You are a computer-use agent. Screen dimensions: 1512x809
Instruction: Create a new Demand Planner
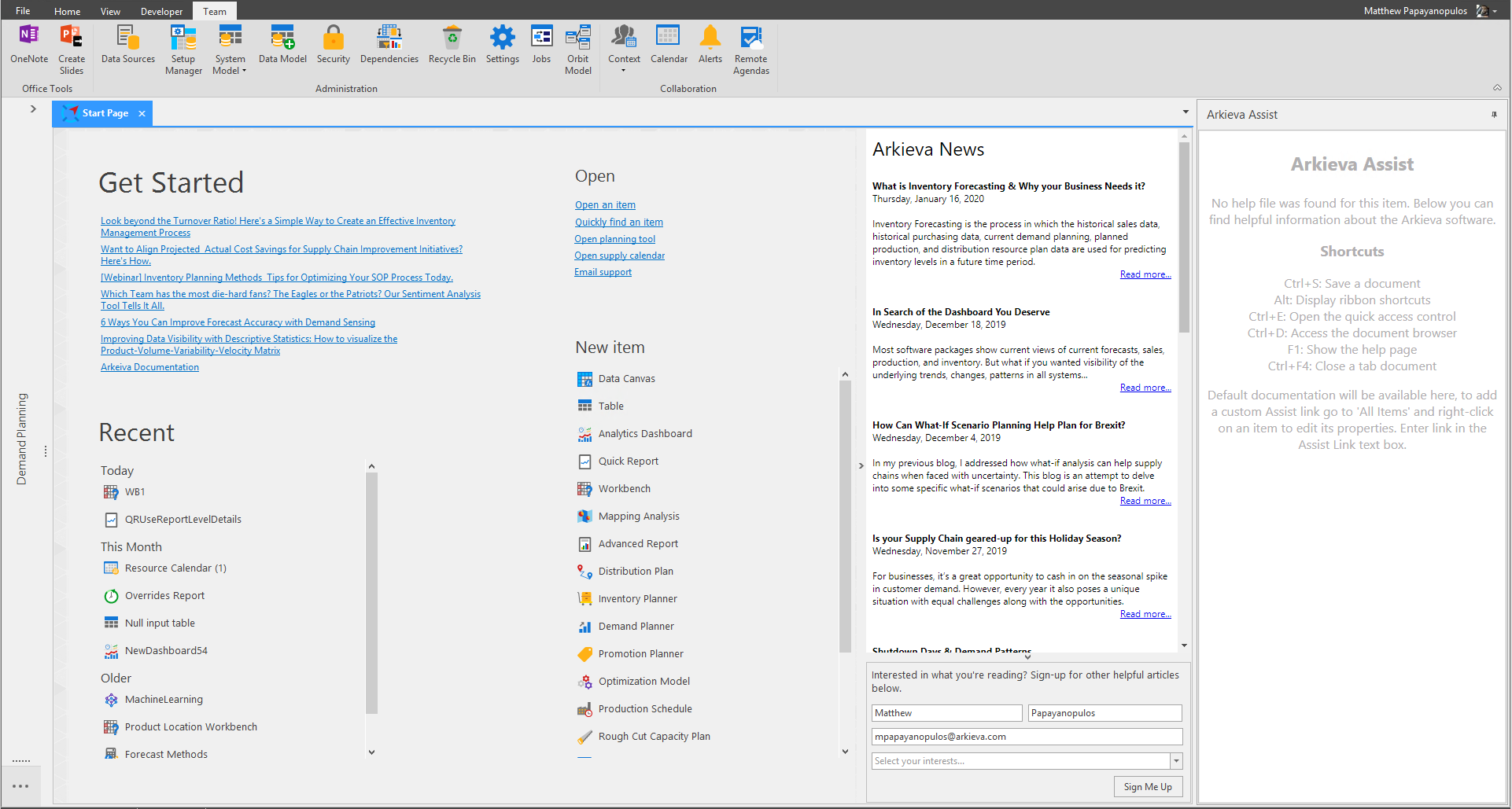pyautogui.click(x=626, y=627)
